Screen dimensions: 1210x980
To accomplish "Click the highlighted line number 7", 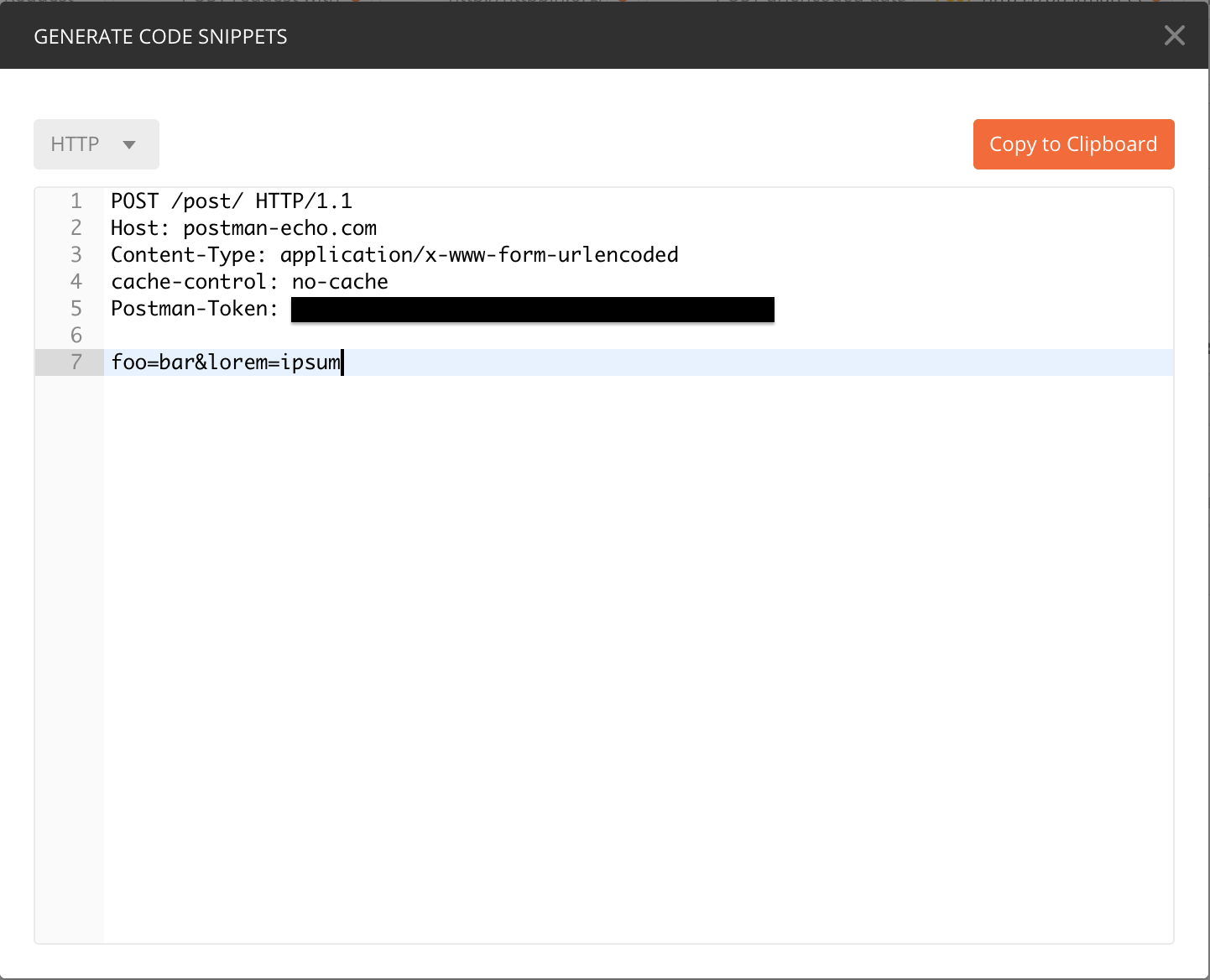I will point(76,362).
